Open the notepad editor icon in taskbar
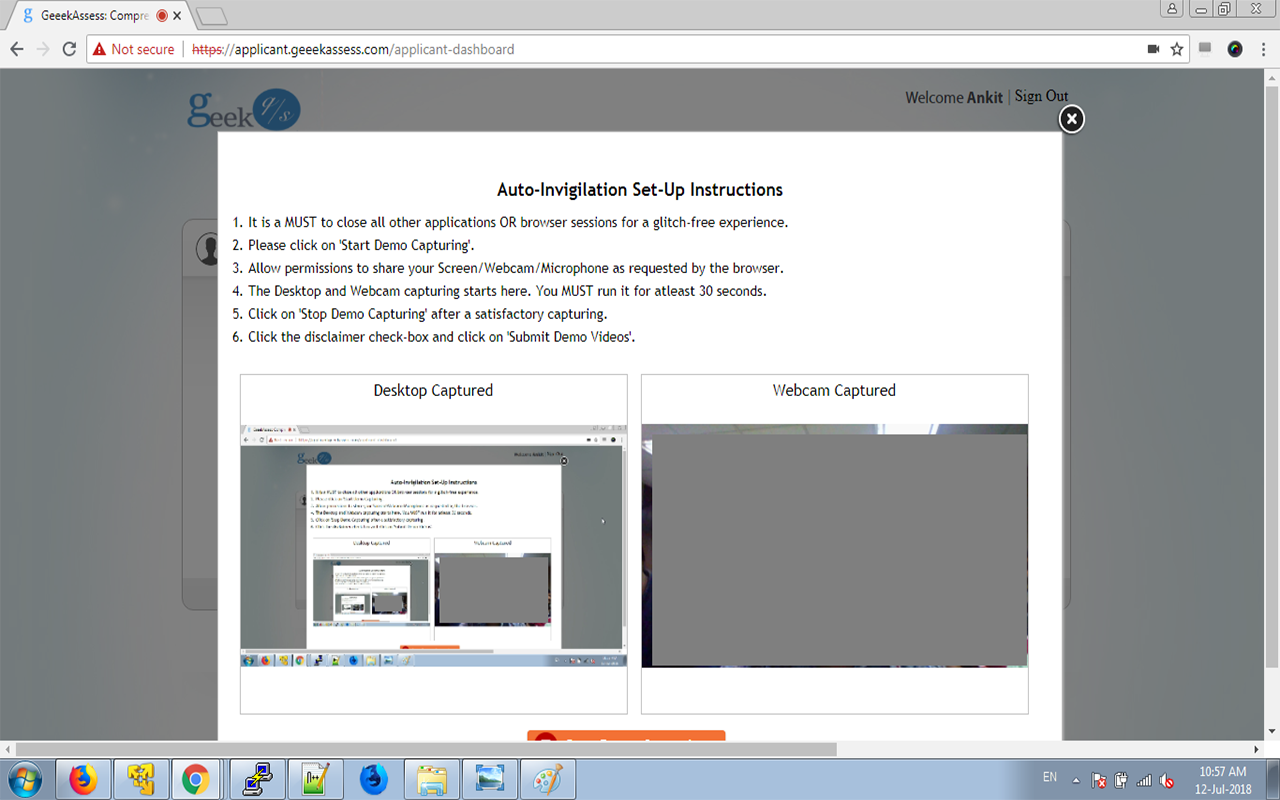 316,779
